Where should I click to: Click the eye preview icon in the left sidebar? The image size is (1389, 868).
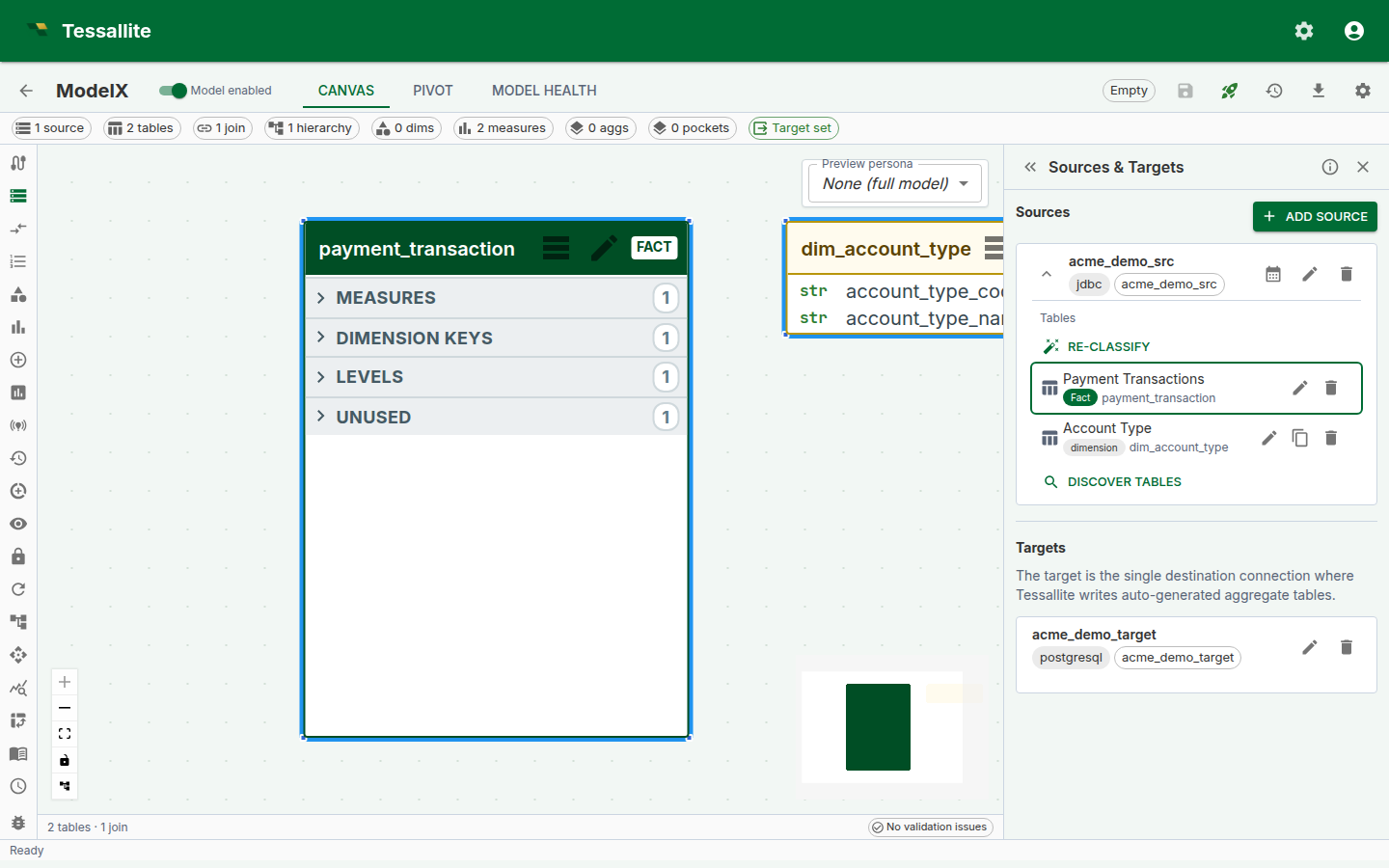coord(18,524)
